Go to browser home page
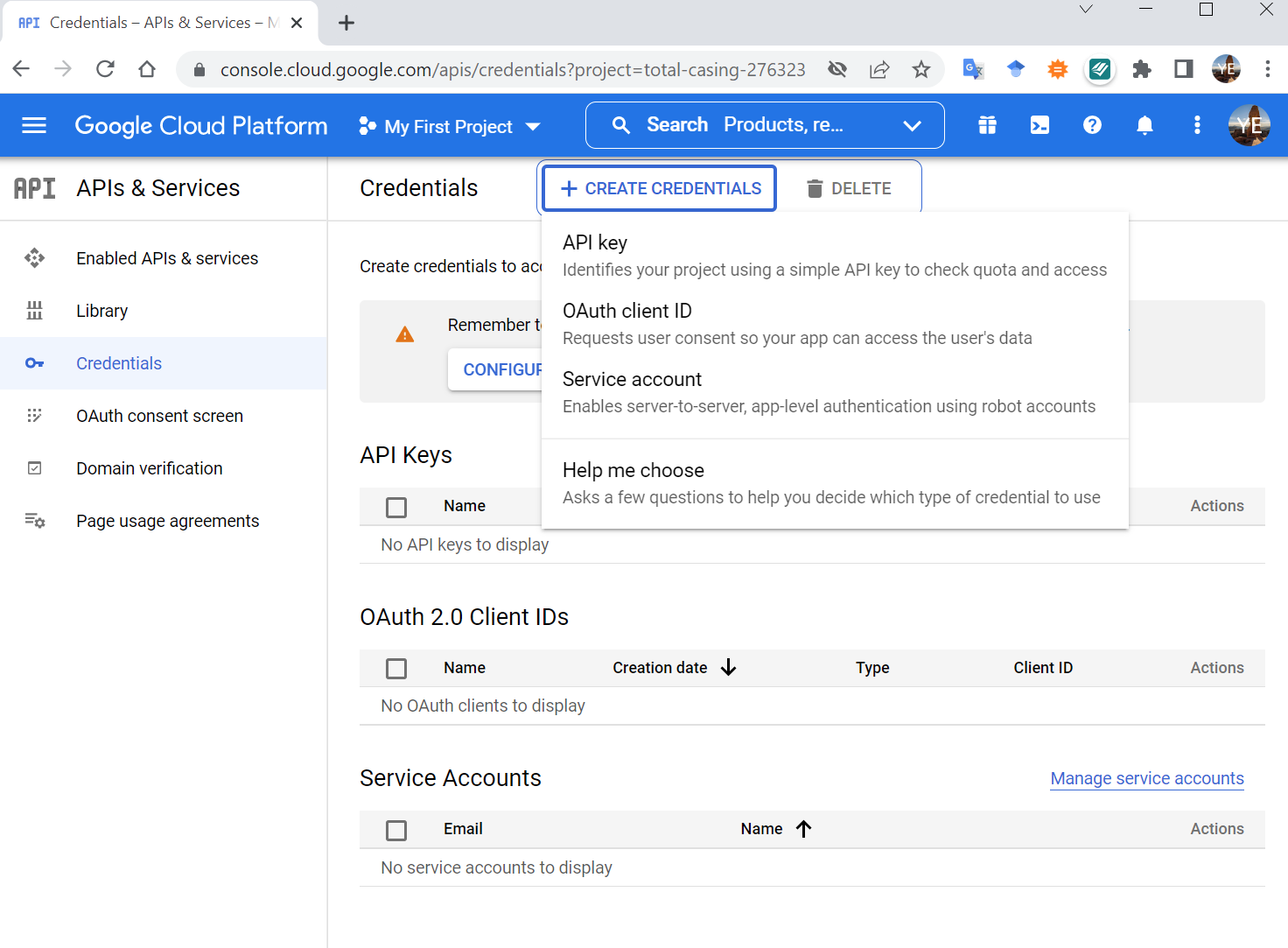1288x948 pixels. tap(147, 69)
